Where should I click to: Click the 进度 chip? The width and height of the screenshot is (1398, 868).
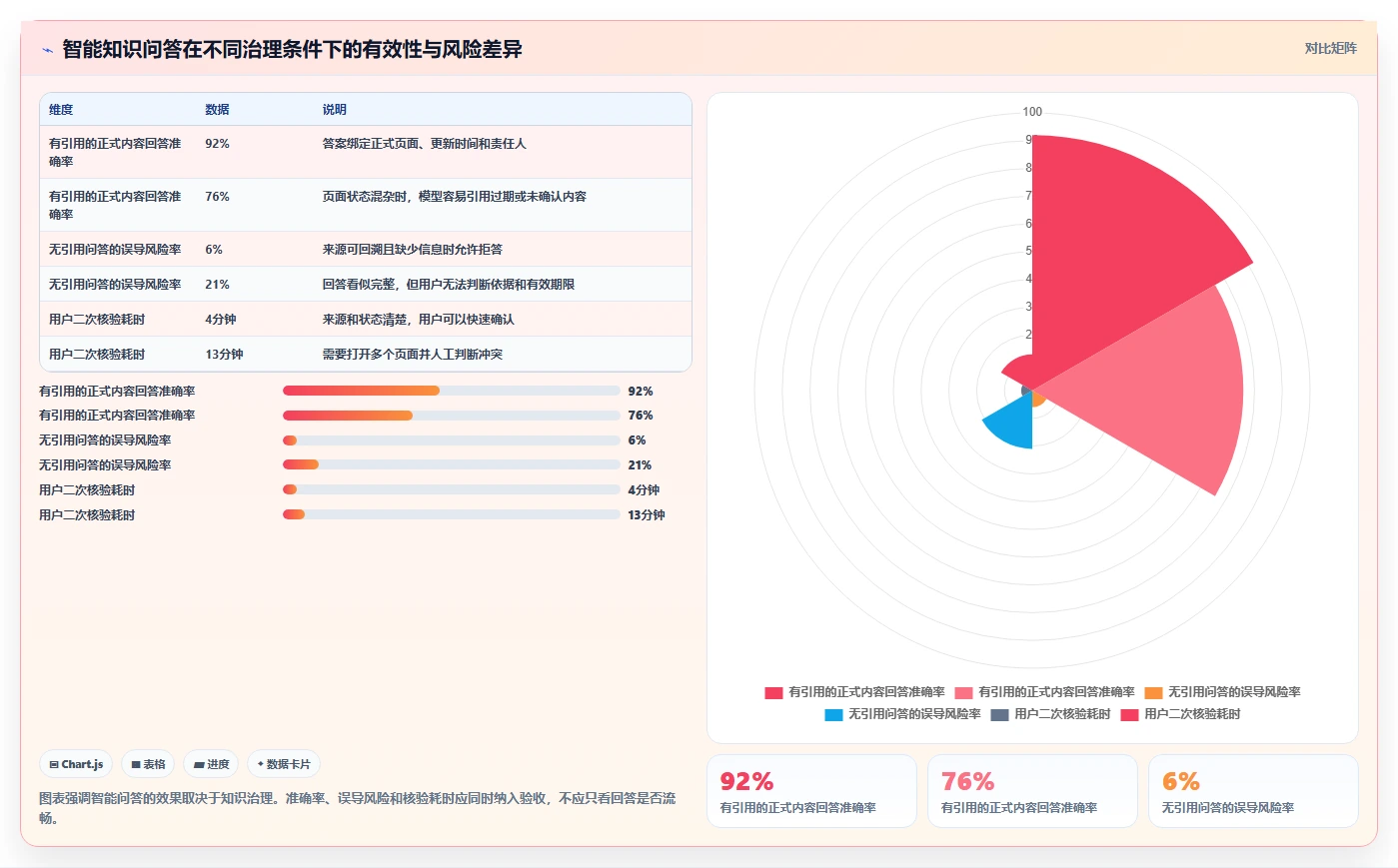(211, 764)
